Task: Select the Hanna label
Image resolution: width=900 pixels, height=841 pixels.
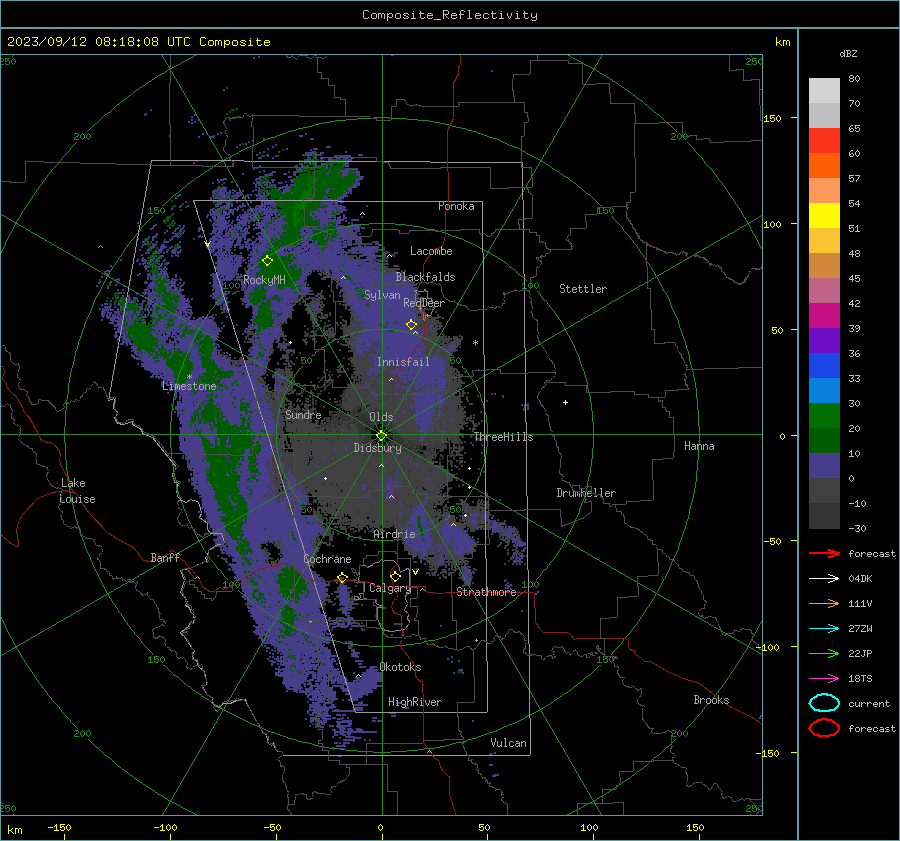Action: 699,446
